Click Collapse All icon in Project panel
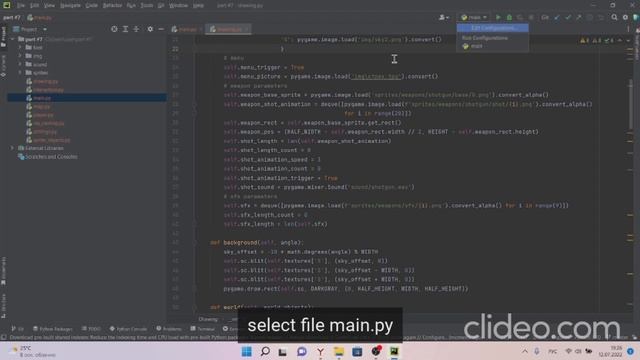The image size is (640, 360). point(136,29)
